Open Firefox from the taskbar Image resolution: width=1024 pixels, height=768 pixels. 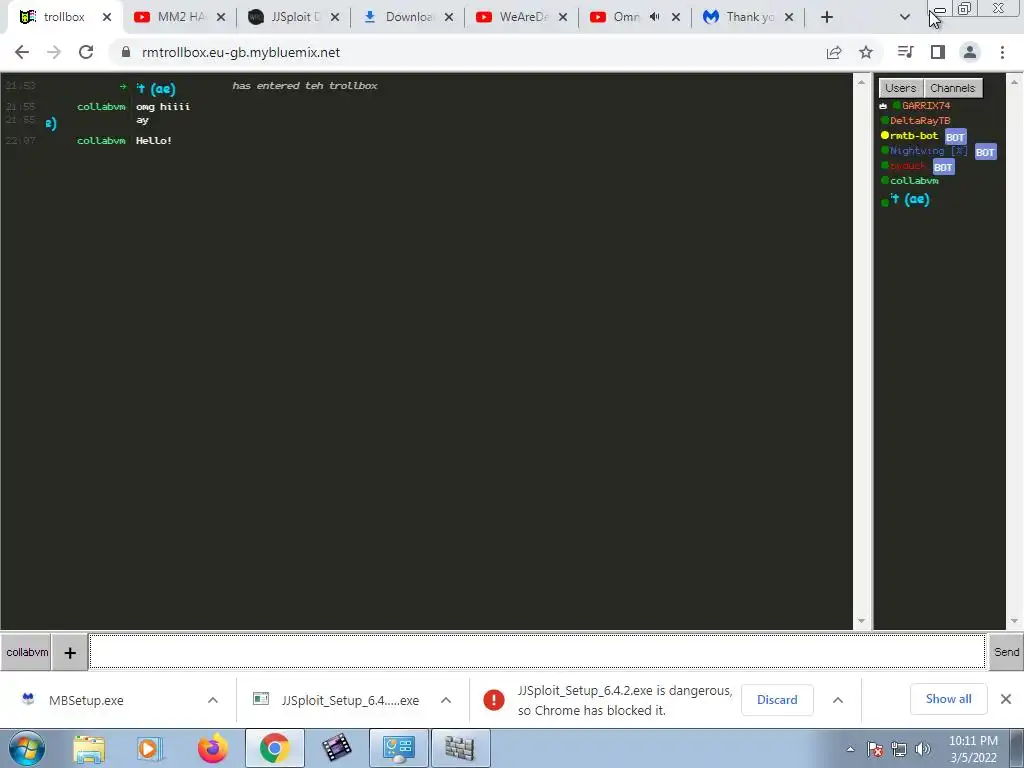(x=212, y=748)
